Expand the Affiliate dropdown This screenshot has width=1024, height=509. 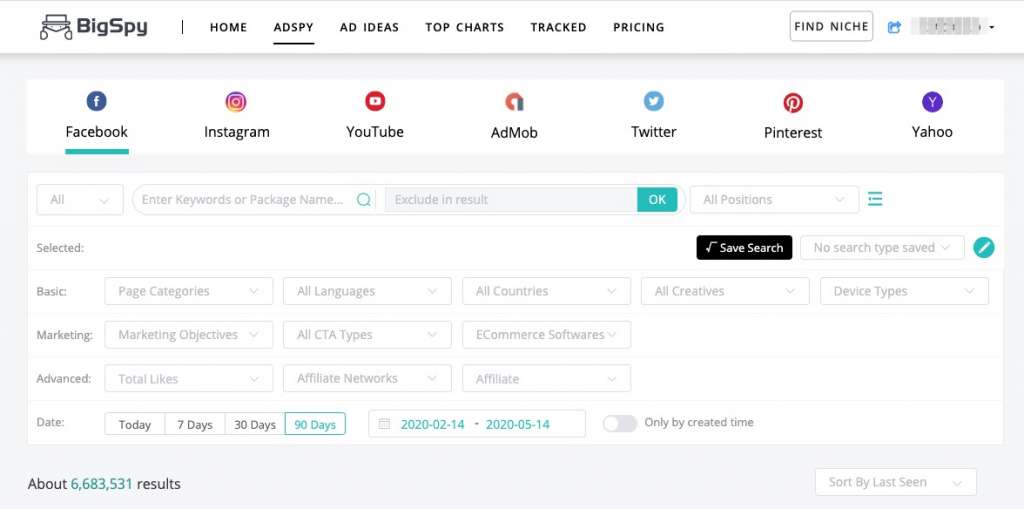coord(547,378)
